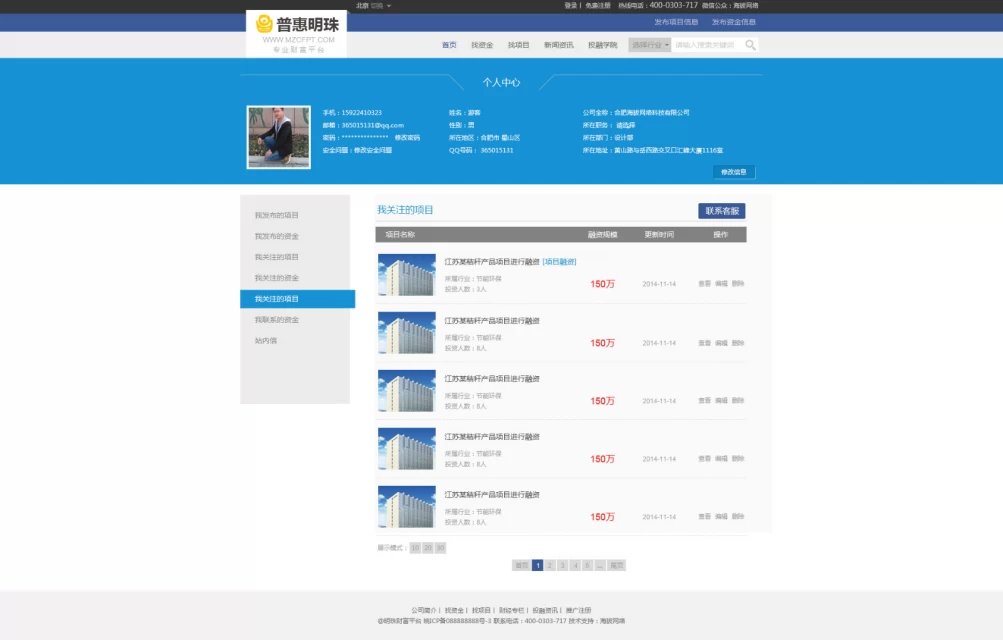Click the search magnifier icon
Image resolution: width=1003 pixels, height=640 pixels.
point(750,45)
